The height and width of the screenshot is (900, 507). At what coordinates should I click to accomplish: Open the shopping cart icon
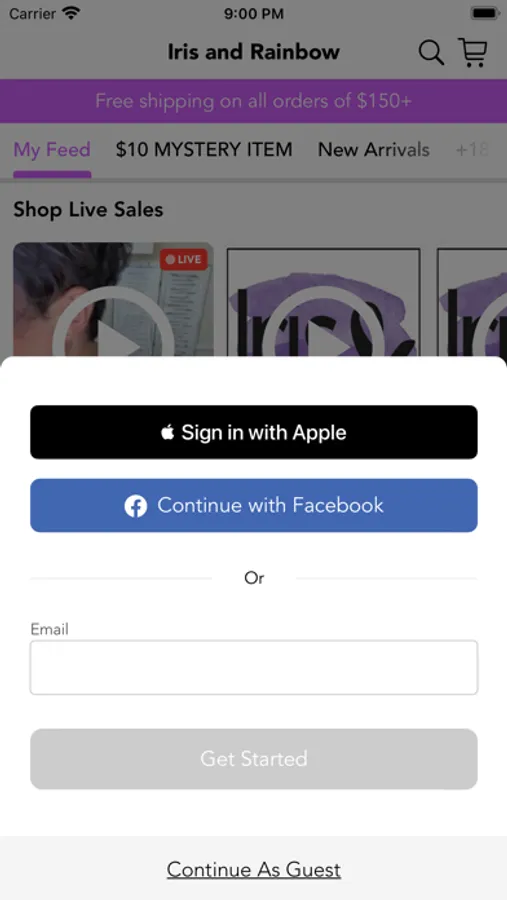pyautogui.click(x=473, y=52)
